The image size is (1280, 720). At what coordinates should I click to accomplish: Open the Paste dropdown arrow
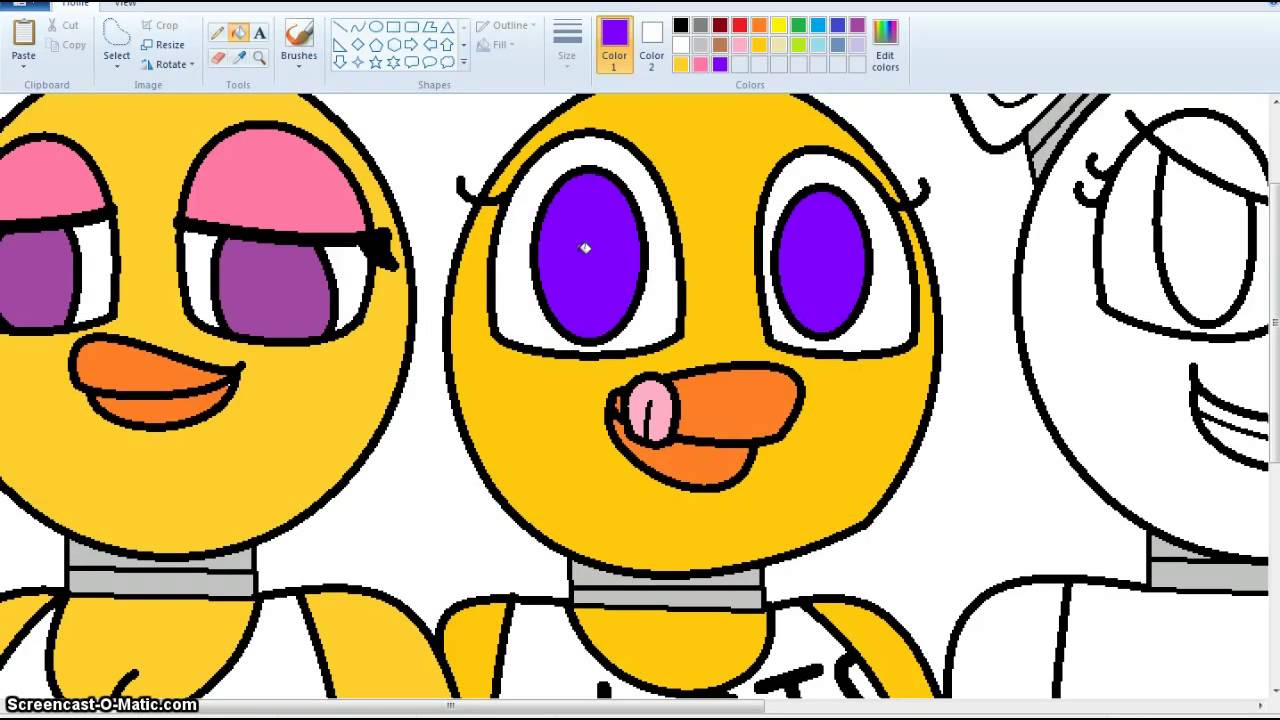(24, 65)
